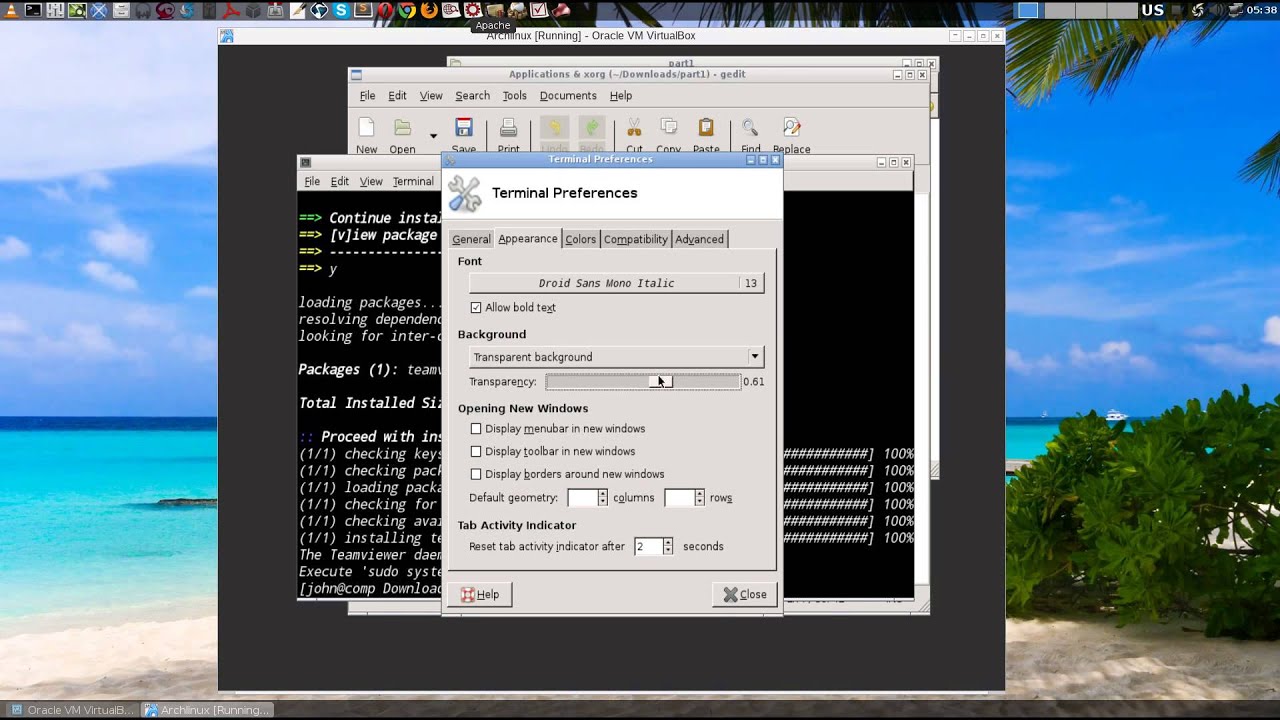Click the Close button in Terminal Preferences
Viewport: 1280px width, 720px height.
pos(745,594)
